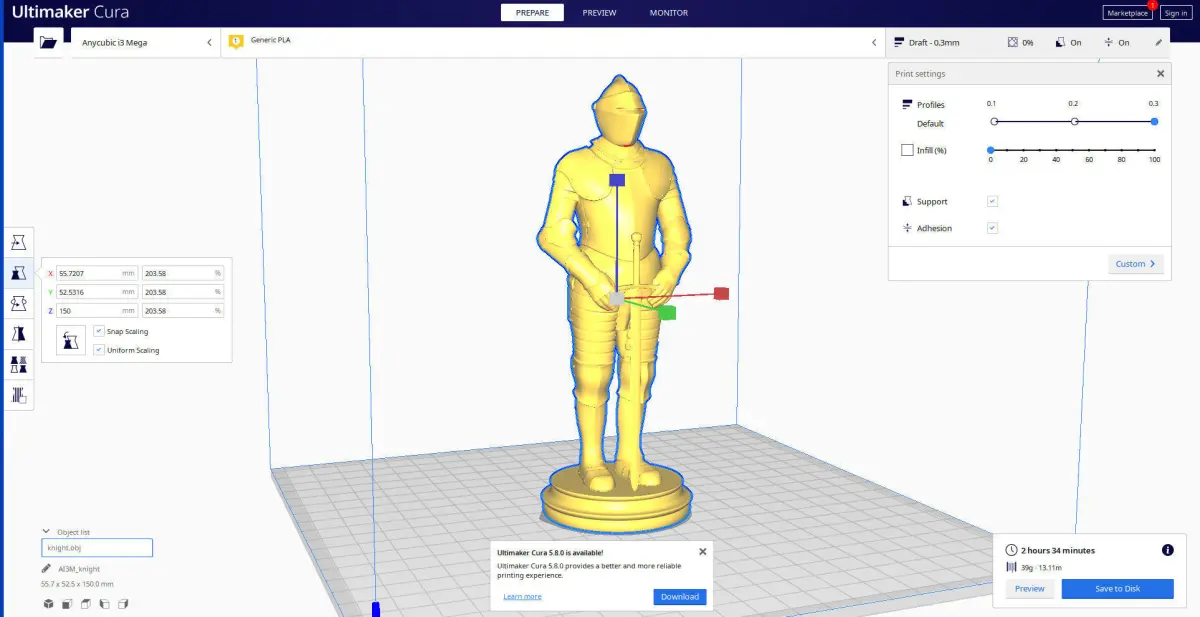The width and height of the screenshot is (1200, 617).
Task: Select the Scale tool in left toolbar
Action: (x=18, y=272)
